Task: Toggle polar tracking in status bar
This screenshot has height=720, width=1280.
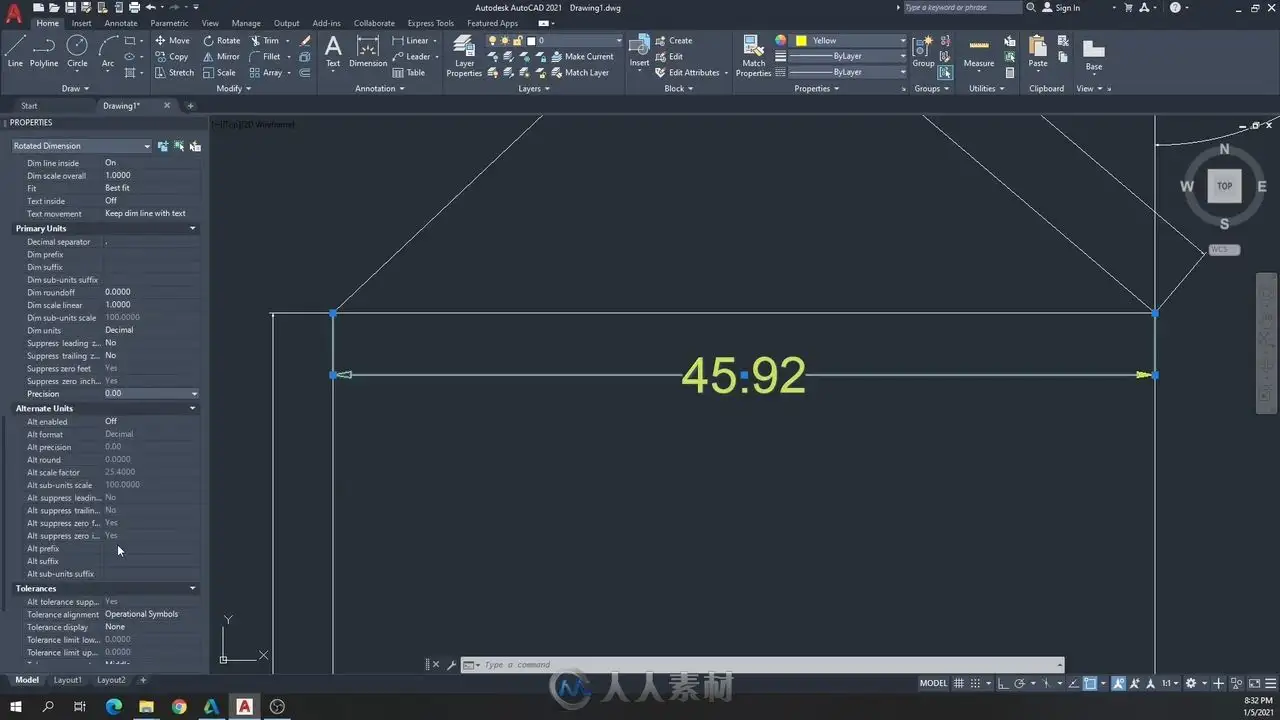Action: pos(1019,684)
